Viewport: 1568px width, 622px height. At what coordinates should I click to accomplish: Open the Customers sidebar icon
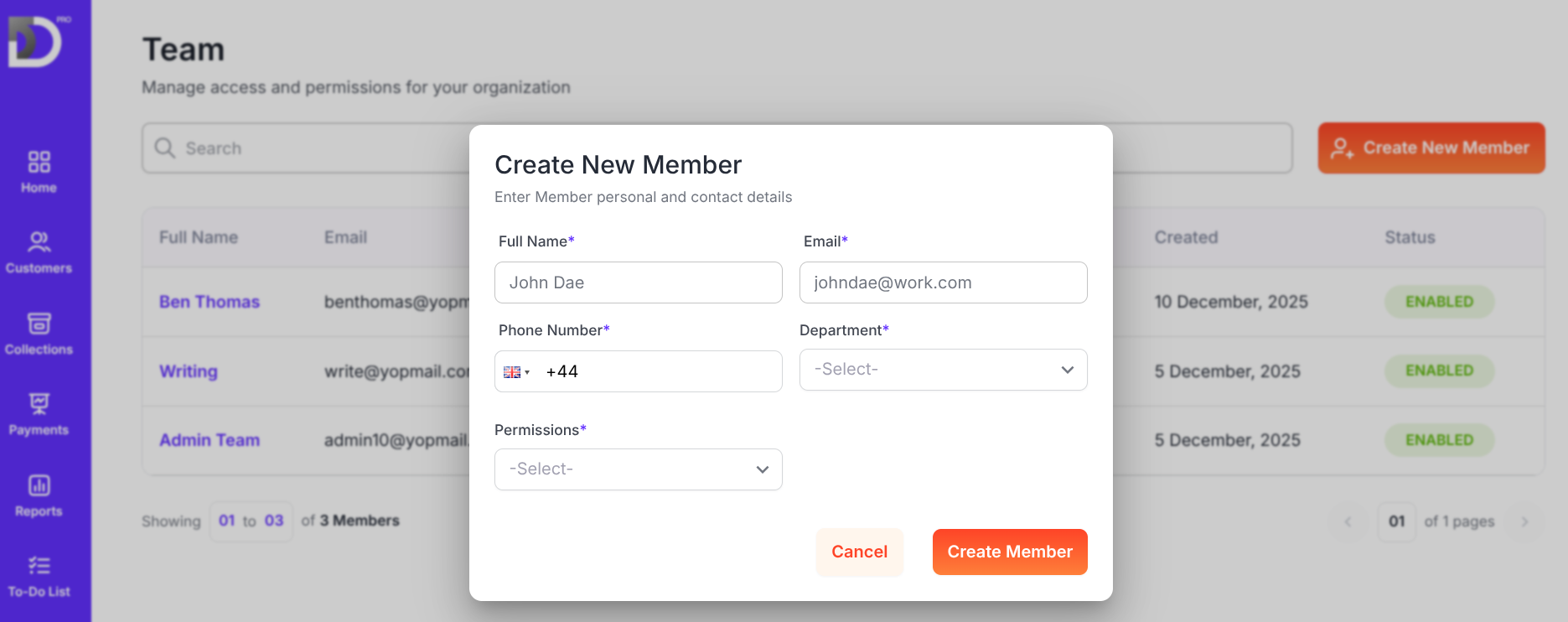[39, 242]
